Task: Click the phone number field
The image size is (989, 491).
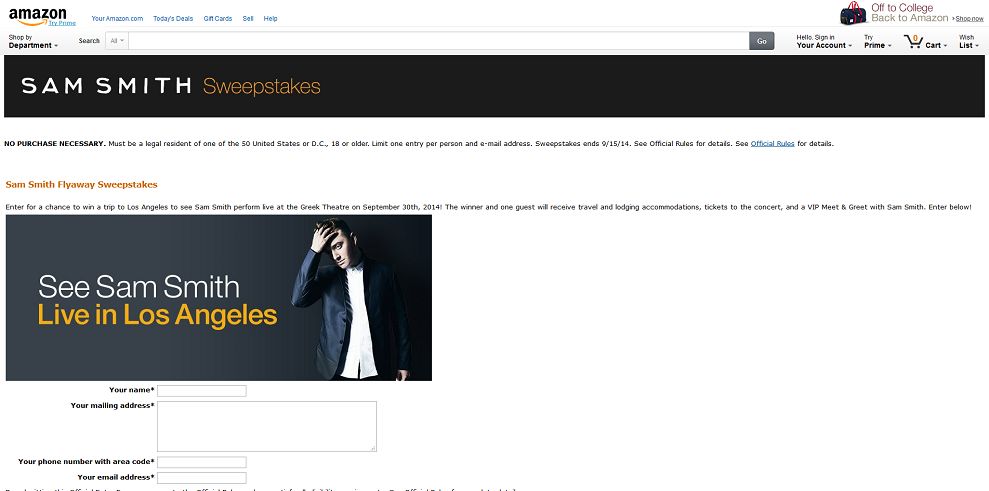Action: (202, 462)
